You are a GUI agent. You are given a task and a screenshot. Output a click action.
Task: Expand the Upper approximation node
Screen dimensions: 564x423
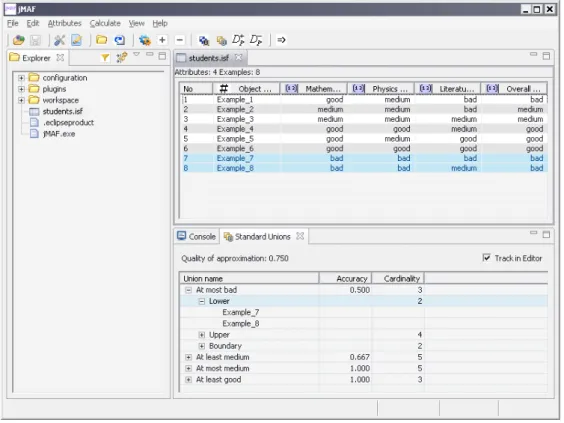[x=201, y=335]
